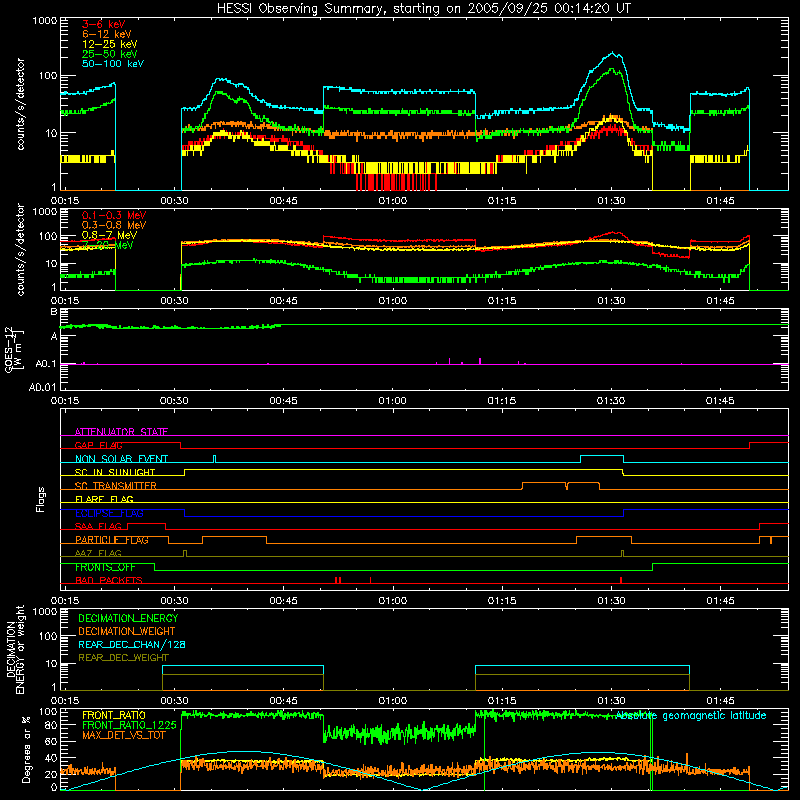The height and width of the screenshot is (800, 800).
Task: Select the FRONTS_OFF flag label
Action: click(x=105, y=567)
